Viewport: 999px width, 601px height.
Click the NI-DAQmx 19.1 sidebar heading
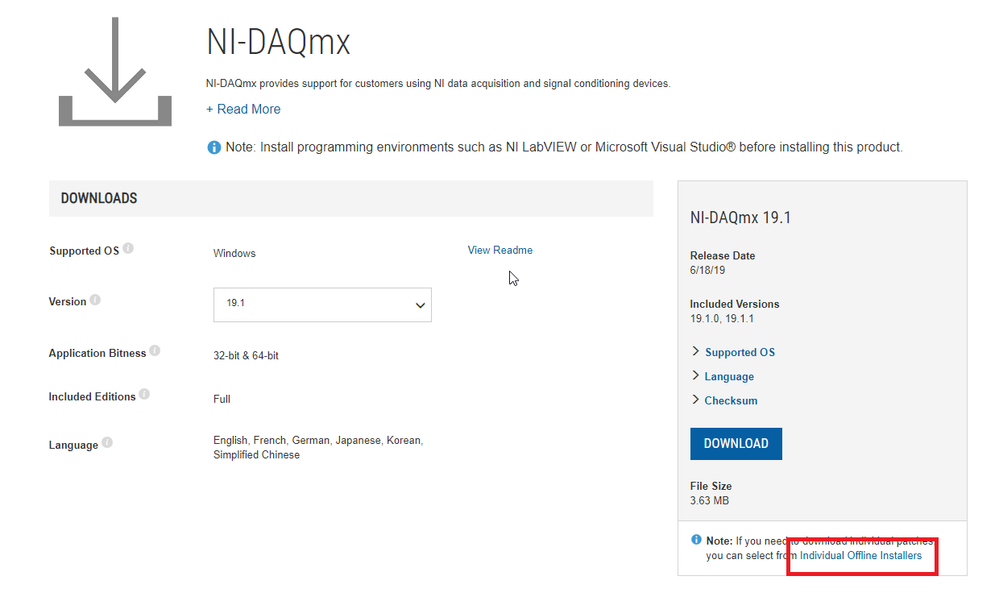[x=740, y=217]
